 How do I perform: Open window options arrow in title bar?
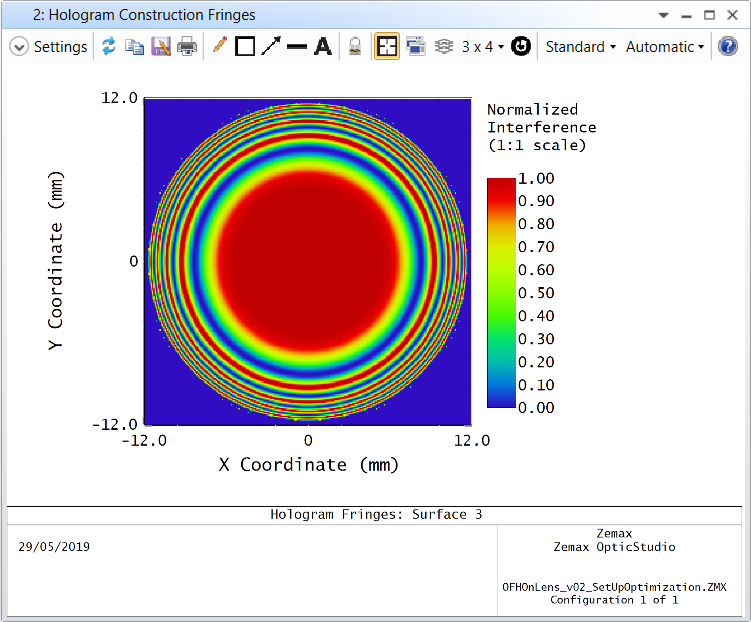[x=663, y=15]
